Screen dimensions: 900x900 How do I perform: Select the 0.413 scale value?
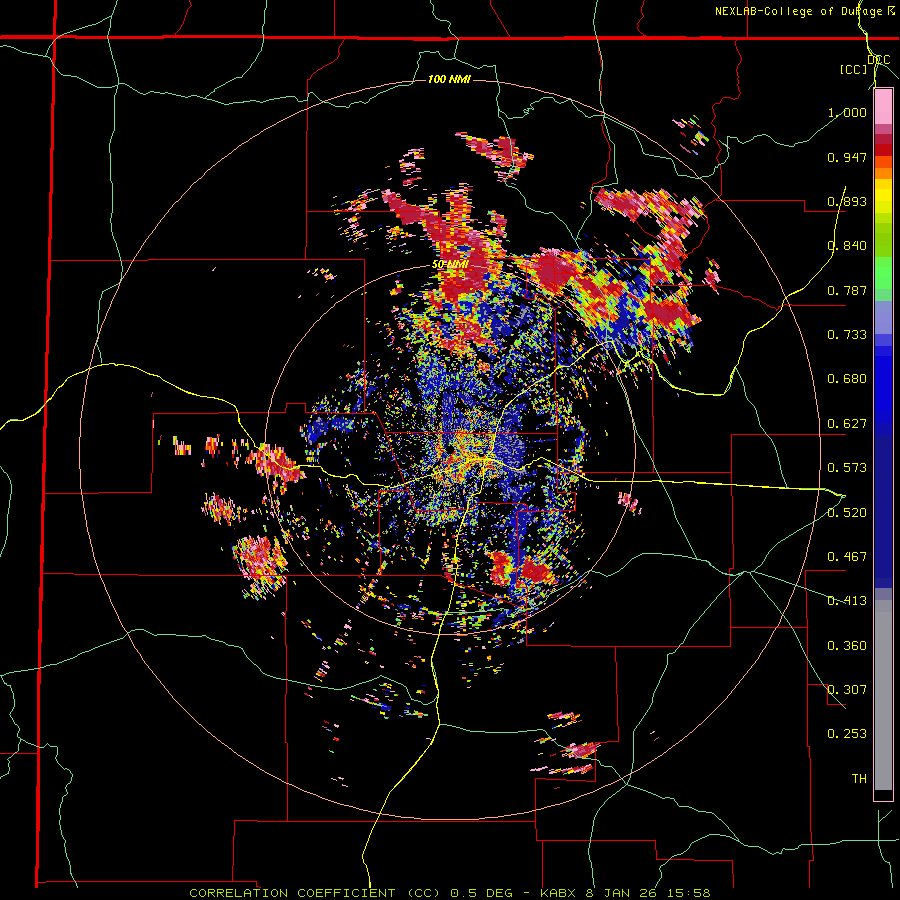tap(847, 601)
